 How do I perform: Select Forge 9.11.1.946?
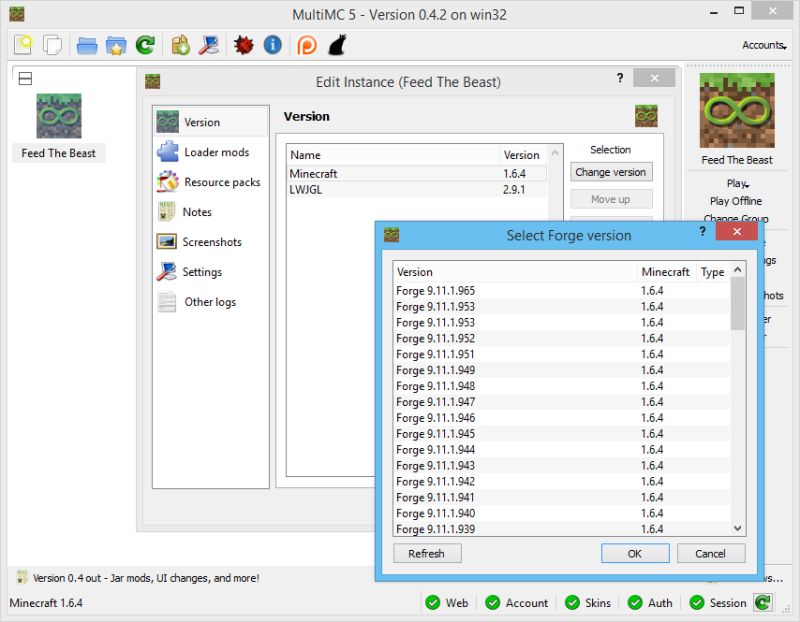[x=563, y=417]
